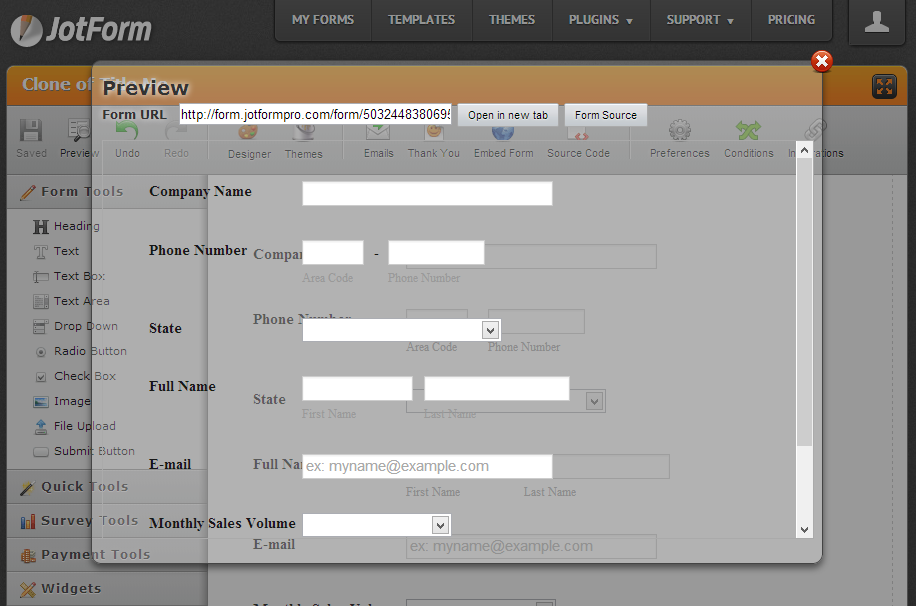Open the Conditions toolbar item

click(x=748, y=139)
